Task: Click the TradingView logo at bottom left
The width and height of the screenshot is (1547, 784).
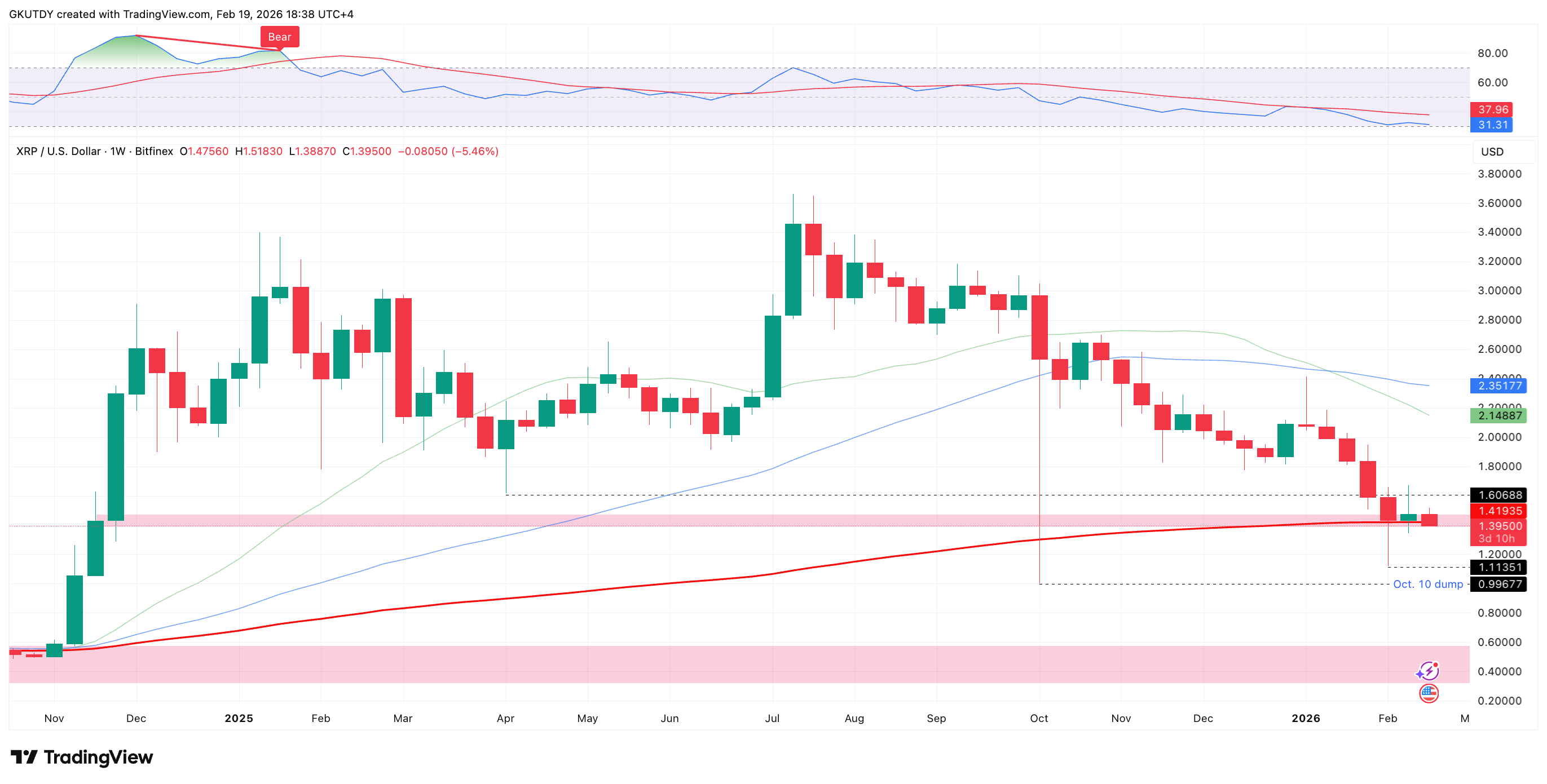Action: point(81,758)
